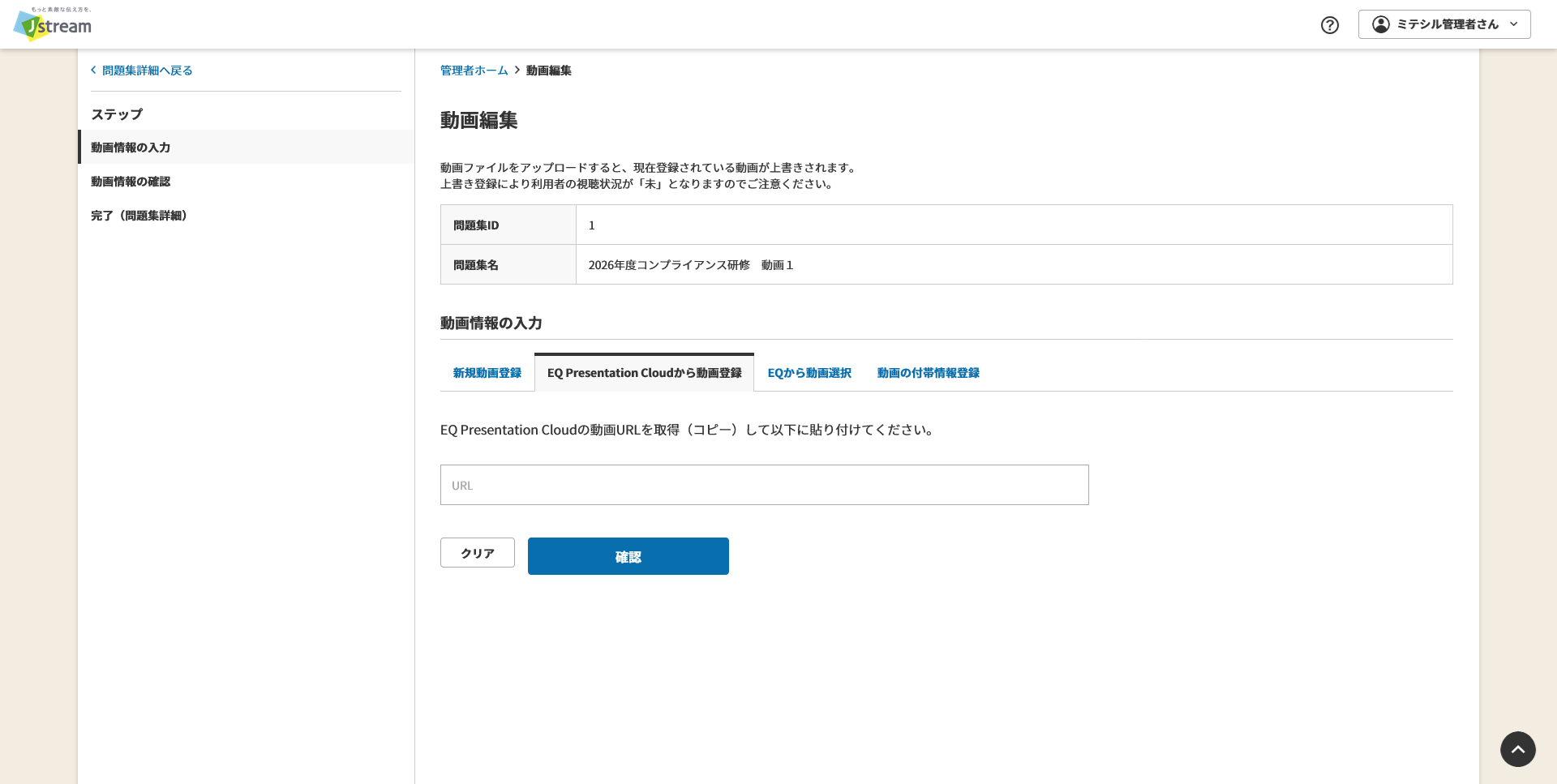Click the blue 確認 button
1557x784 pixels.
(628, 556)
